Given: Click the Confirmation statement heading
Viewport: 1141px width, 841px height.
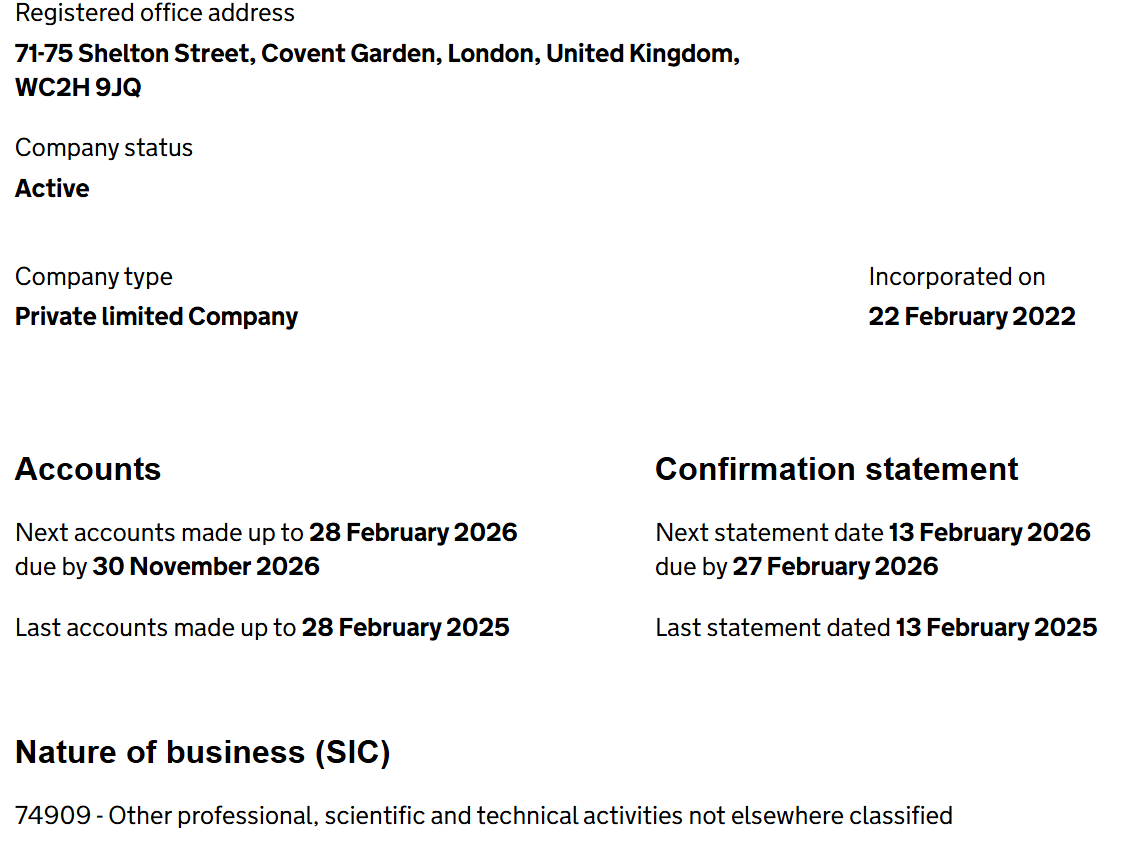Looking at the screenshot, I should (x=836, y=469).
